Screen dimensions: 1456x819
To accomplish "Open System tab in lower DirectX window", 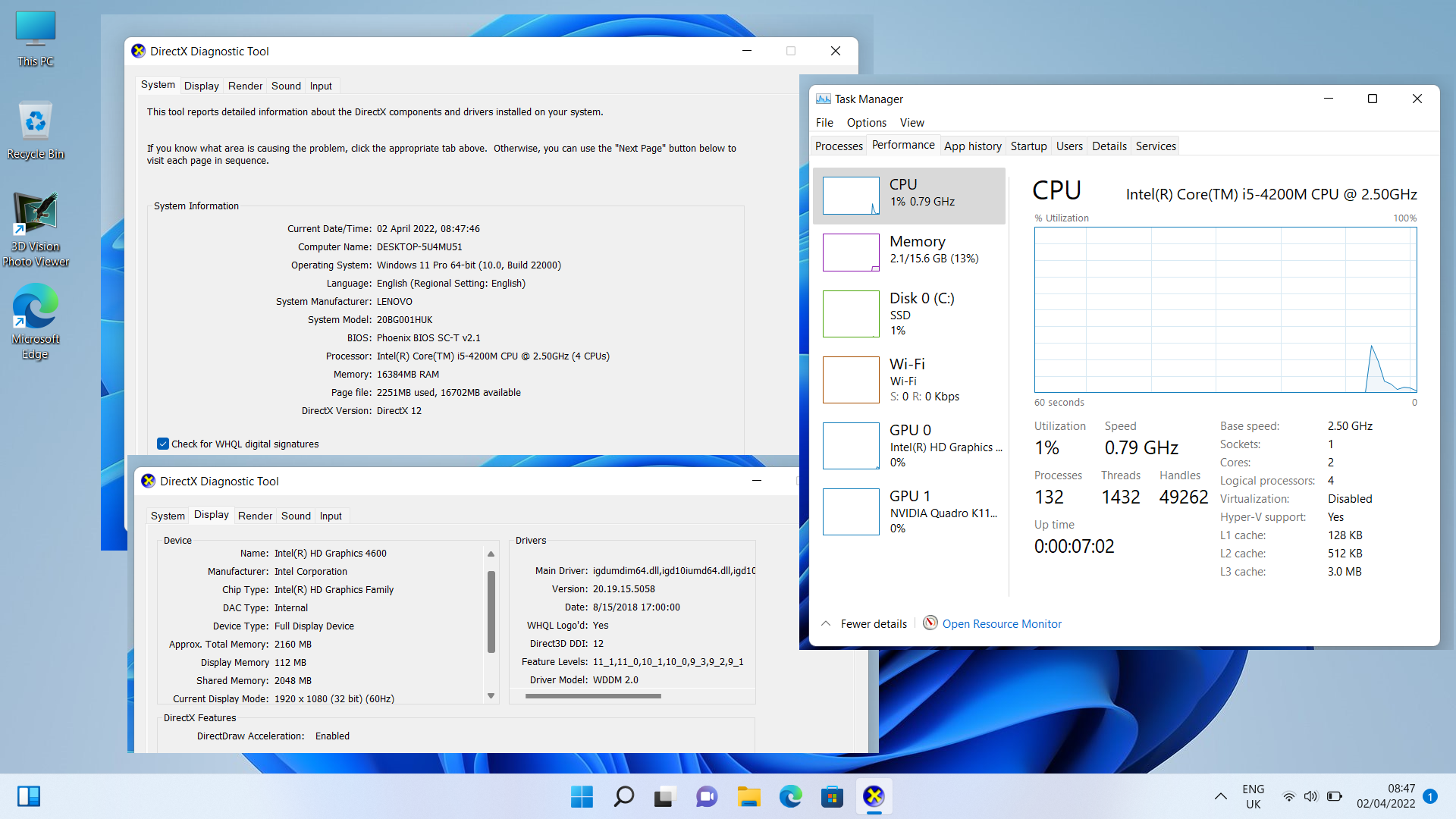I will coord(168,516).
